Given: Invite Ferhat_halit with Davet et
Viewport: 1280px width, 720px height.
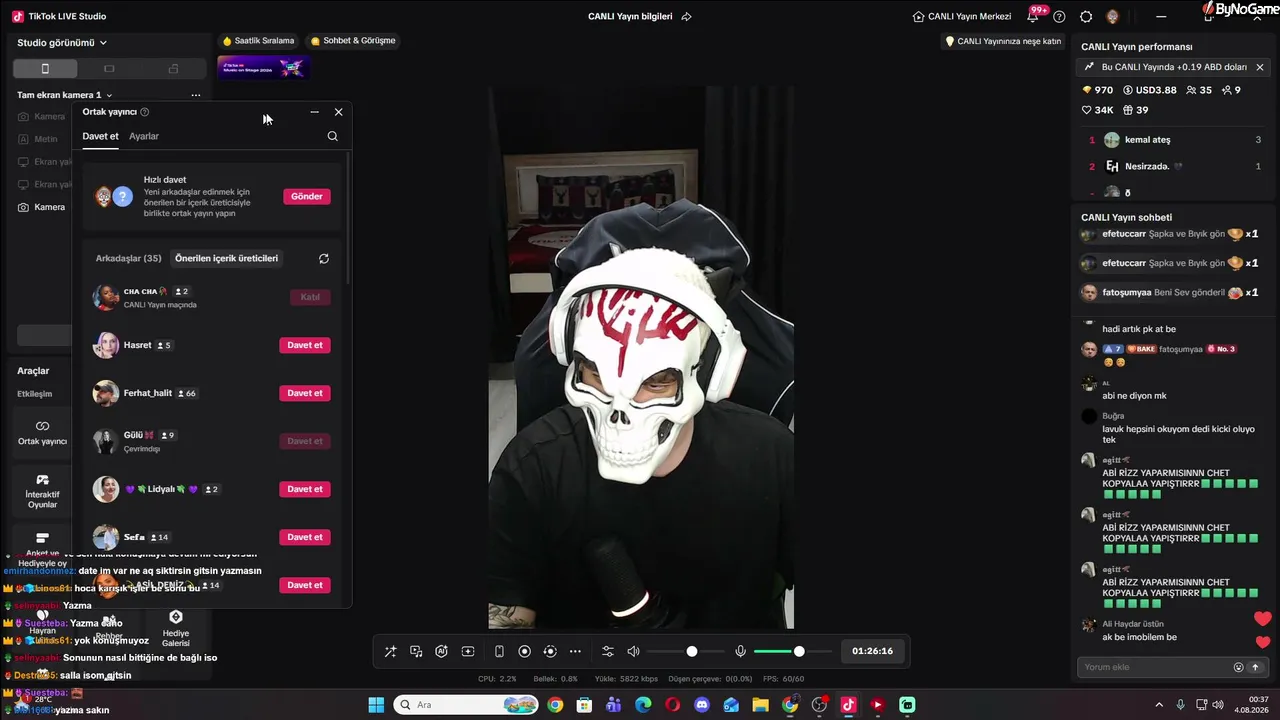Looking at the screenshot, I should tap(305, 393).
